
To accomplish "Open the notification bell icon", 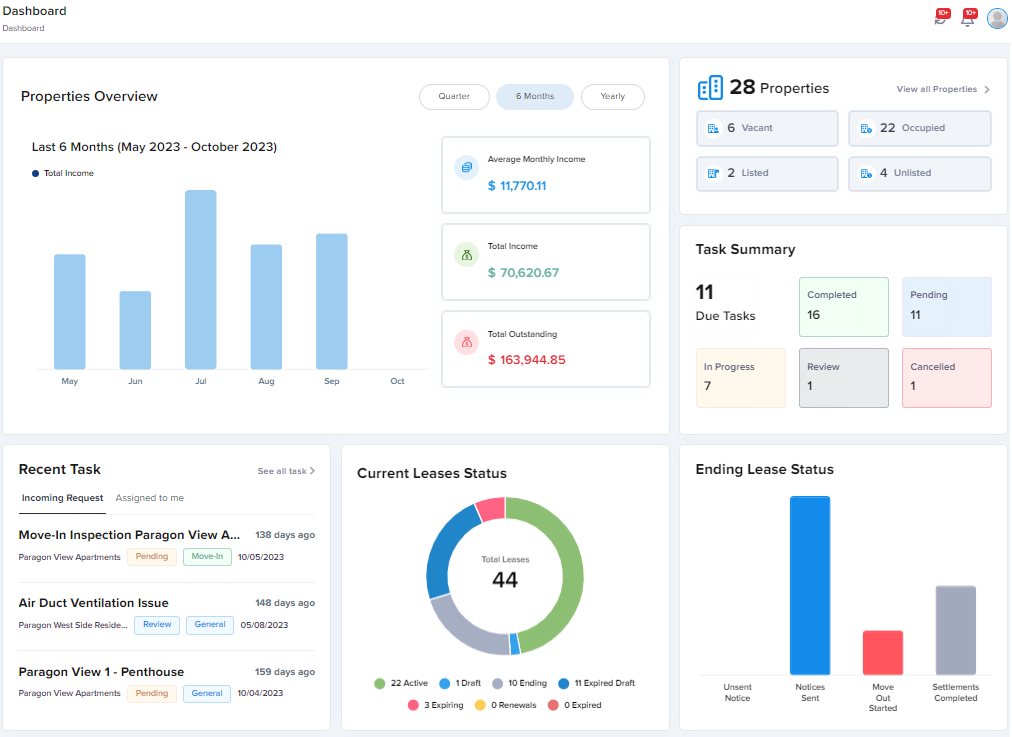I will click(x=967, y=18).
